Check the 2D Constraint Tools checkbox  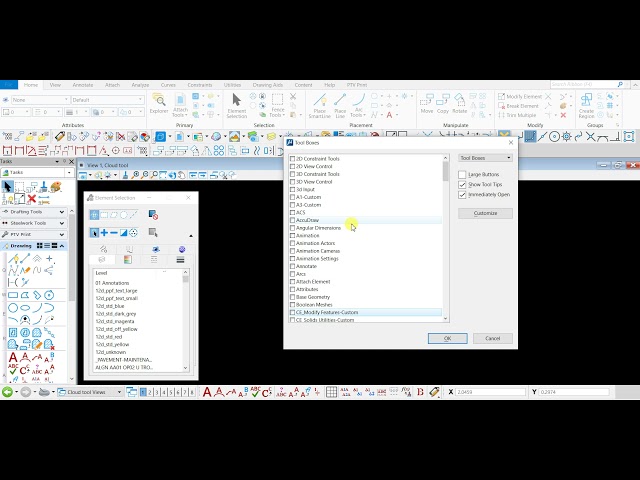292,159
